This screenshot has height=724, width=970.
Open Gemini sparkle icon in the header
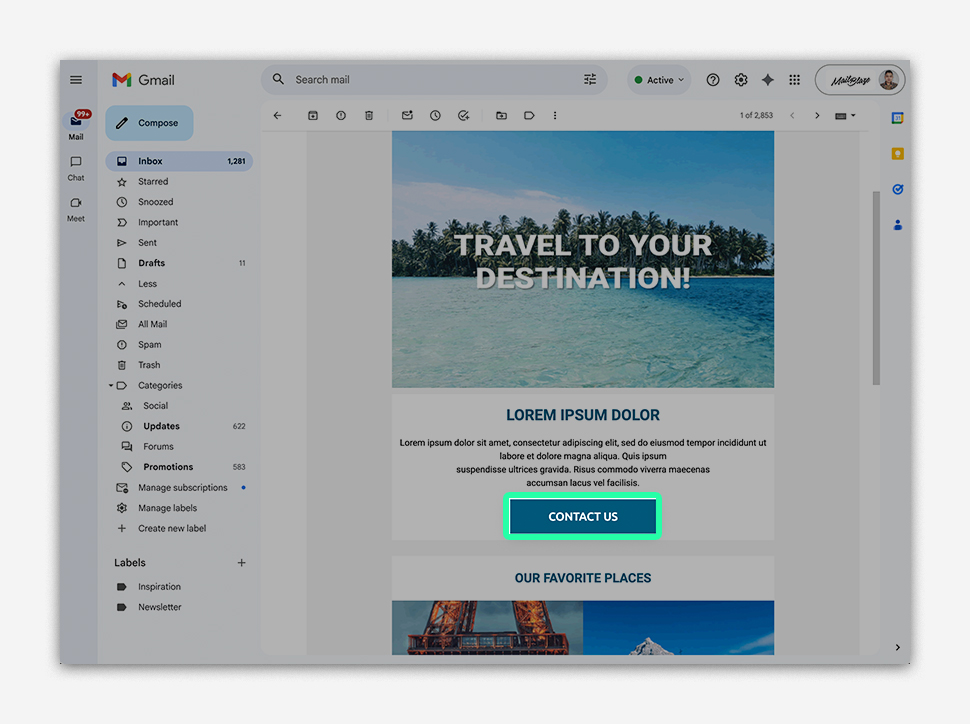(767, 80)
